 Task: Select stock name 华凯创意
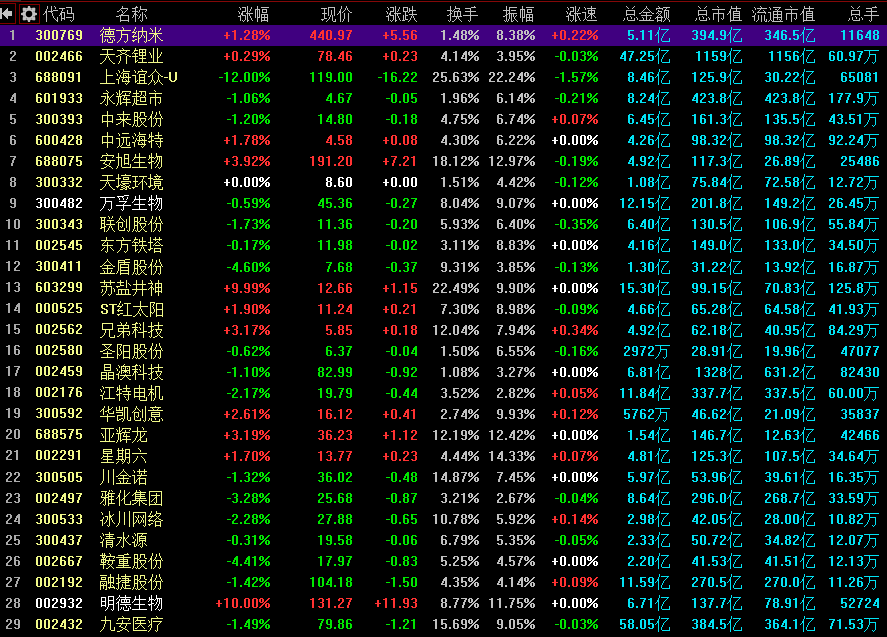pyautogui.click(x=131, y=414)
